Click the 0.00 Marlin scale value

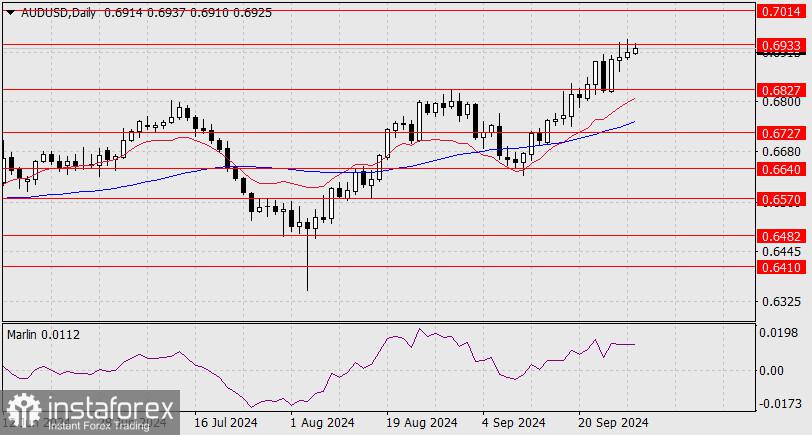(772, 370)
